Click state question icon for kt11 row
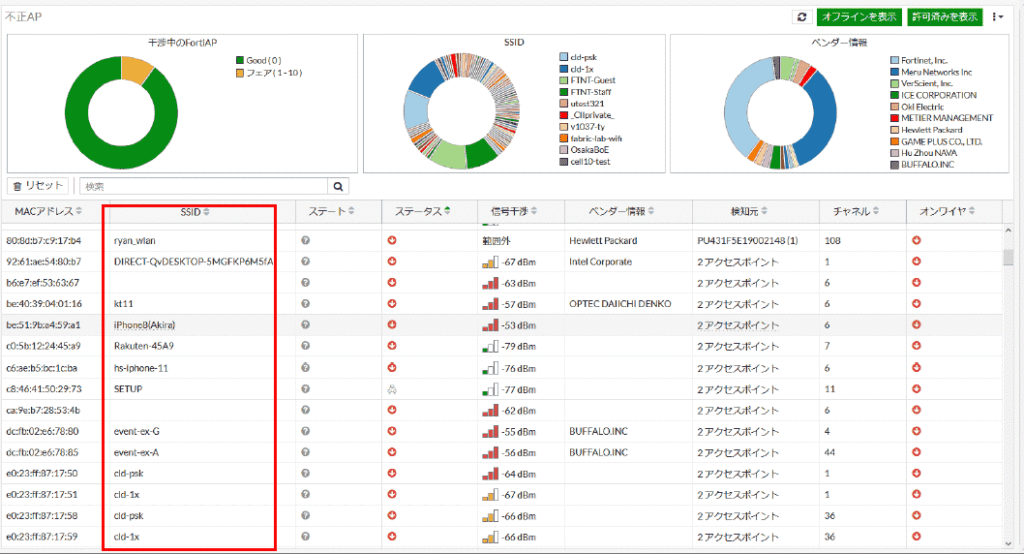The width and height of the screenshot is (1024, 554). tap(305, 304)
